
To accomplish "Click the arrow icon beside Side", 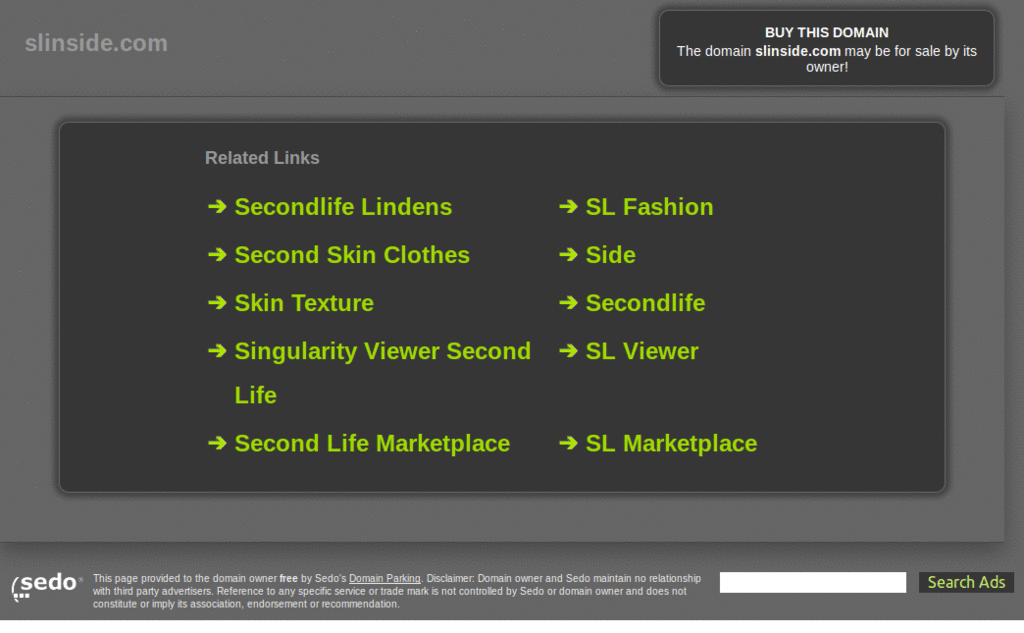I will tap(568, 255).
